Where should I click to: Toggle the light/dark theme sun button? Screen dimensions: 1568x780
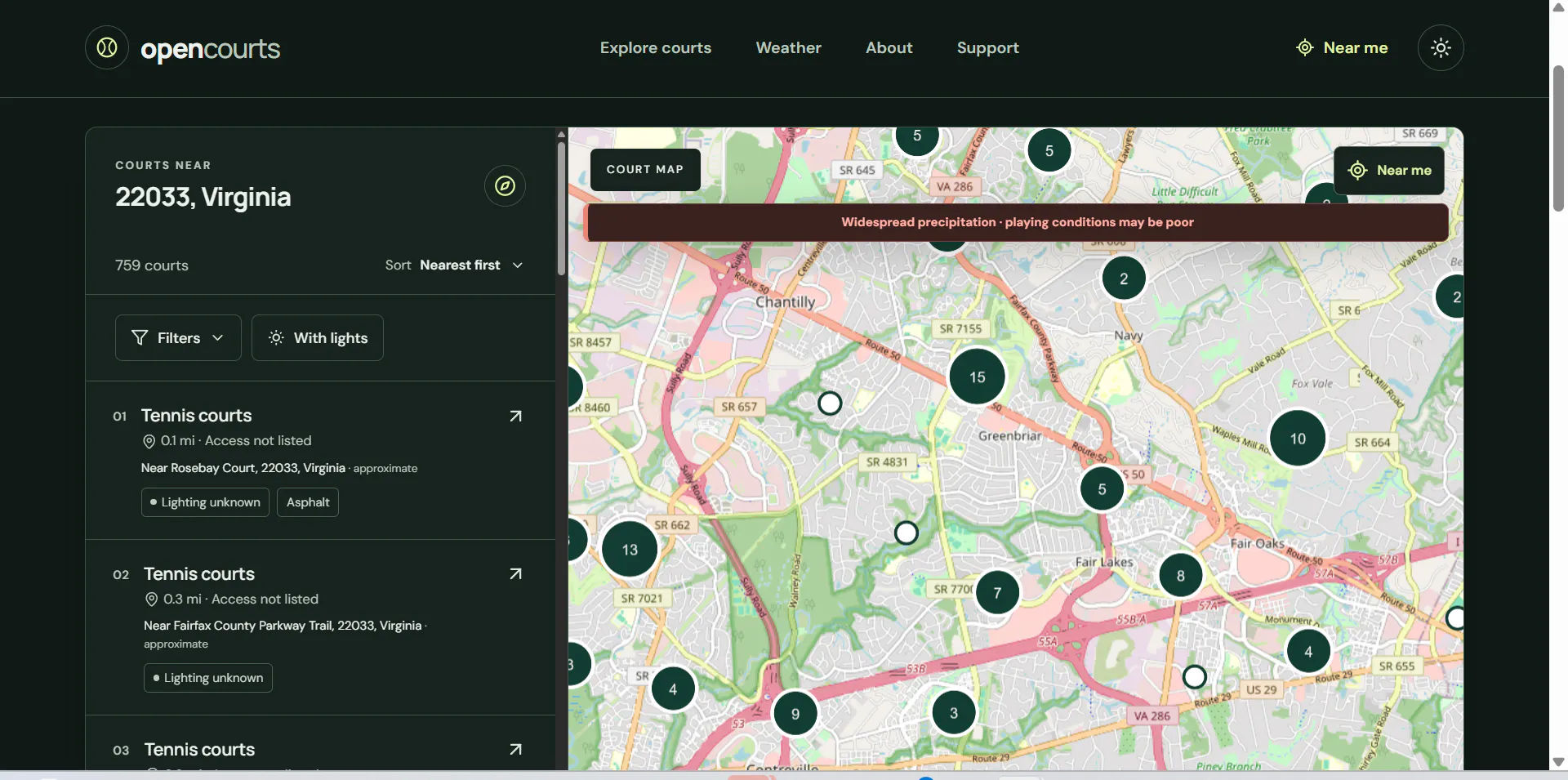[x=1441, y=47]
